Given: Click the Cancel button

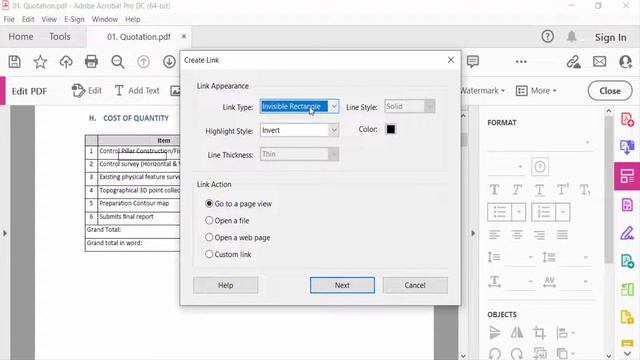Looking at the screenshot, I should pyautogui.click(x=415, y=285).
